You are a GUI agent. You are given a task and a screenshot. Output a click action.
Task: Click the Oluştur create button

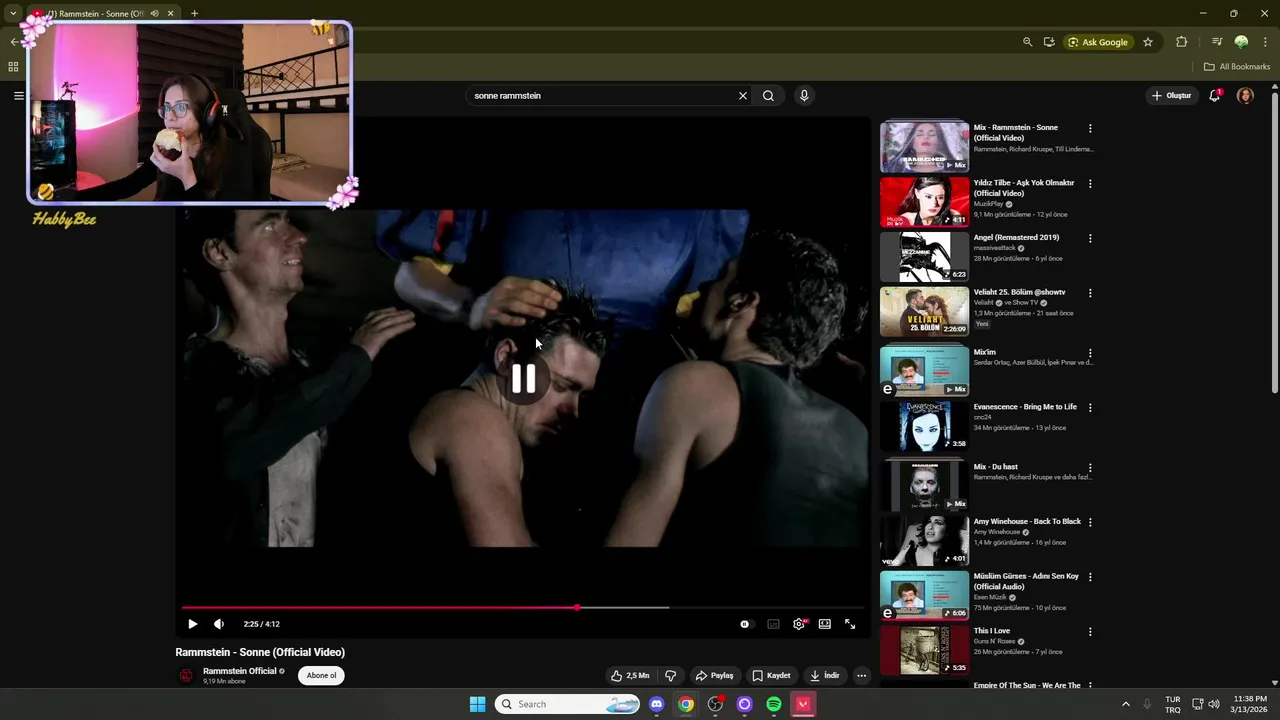point(1171,96)
